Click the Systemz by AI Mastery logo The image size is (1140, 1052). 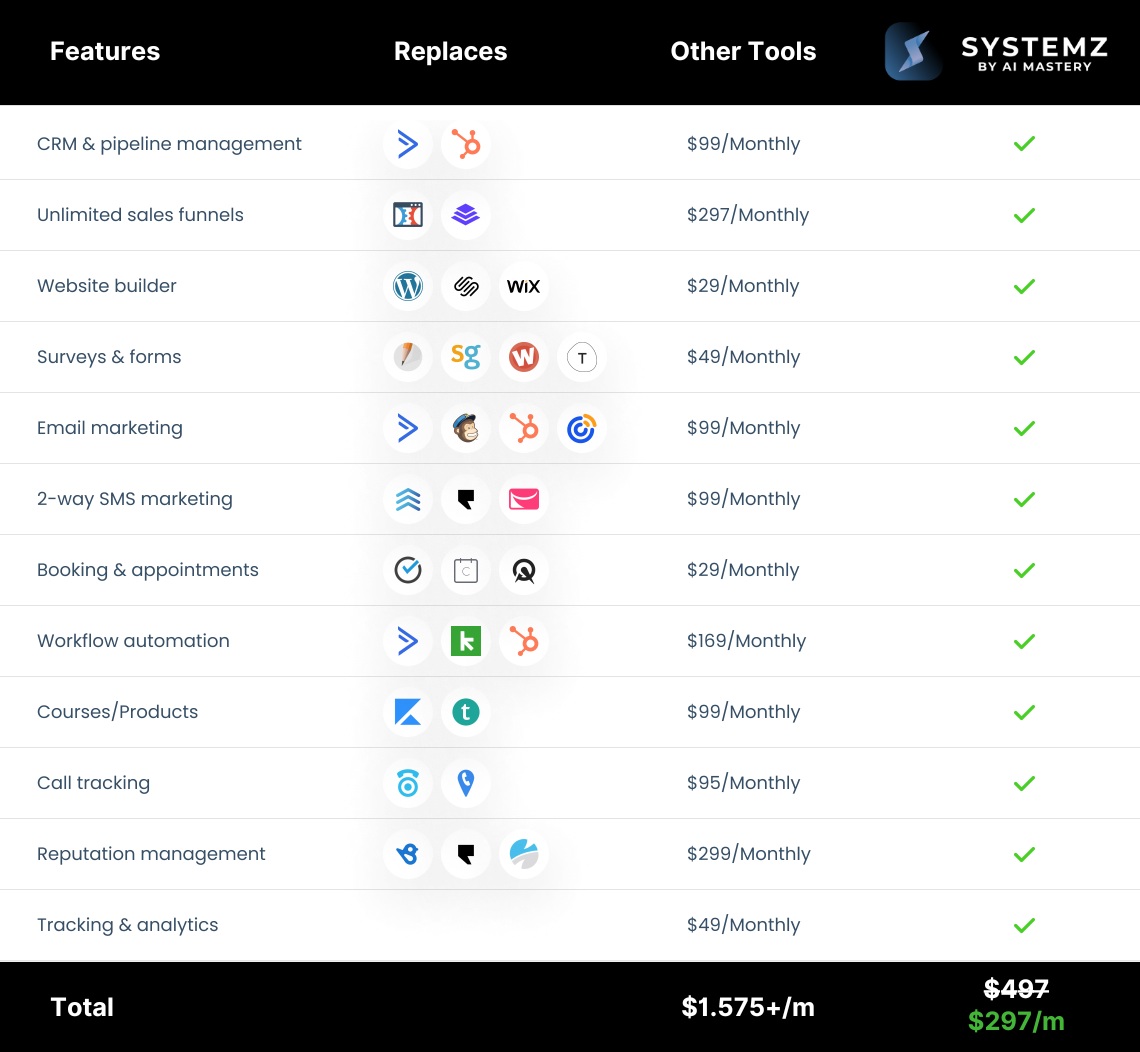[997, 52]
